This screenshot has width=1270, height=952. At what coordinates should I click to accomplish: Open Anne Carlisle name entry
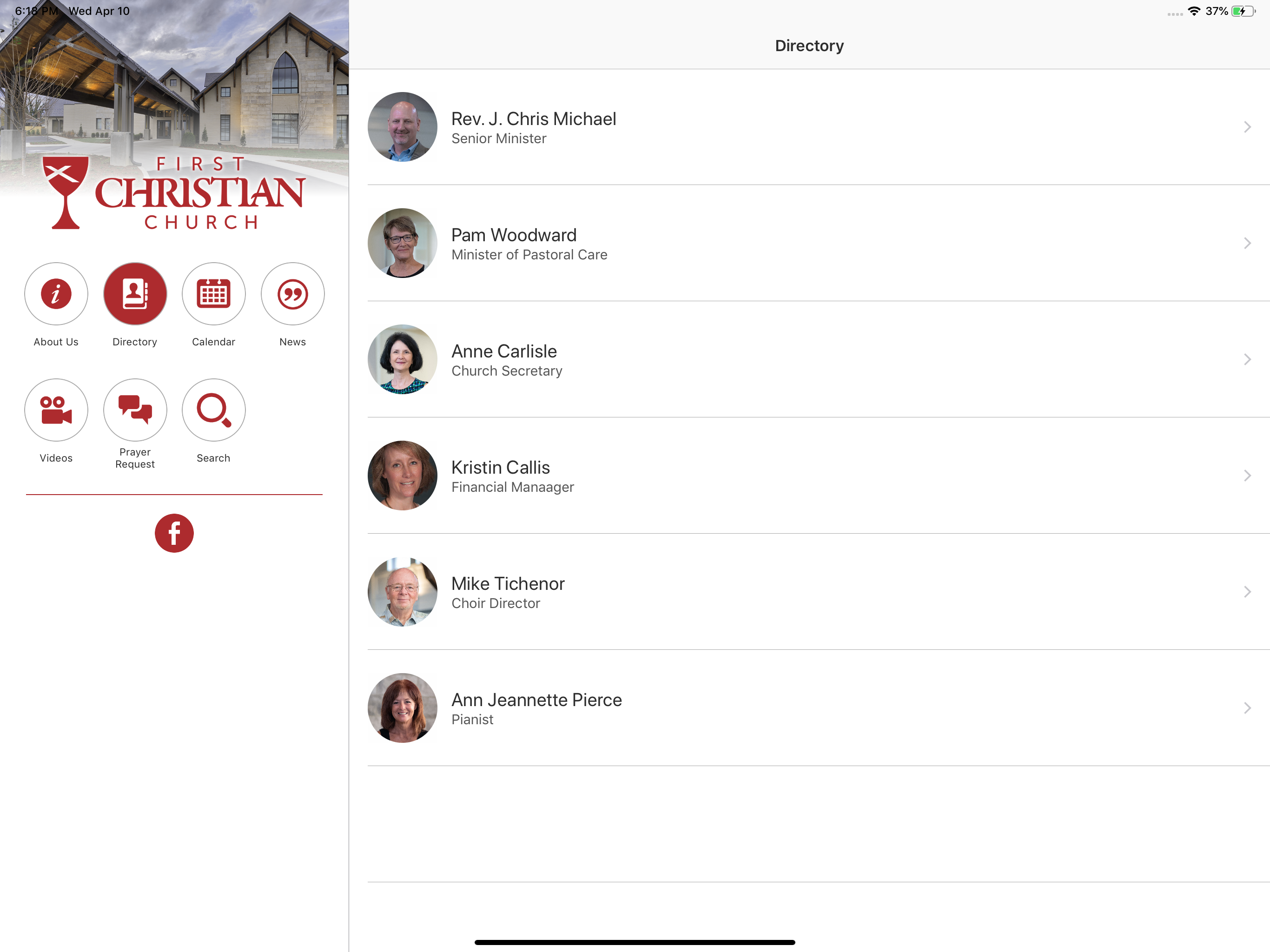(504, 351)
